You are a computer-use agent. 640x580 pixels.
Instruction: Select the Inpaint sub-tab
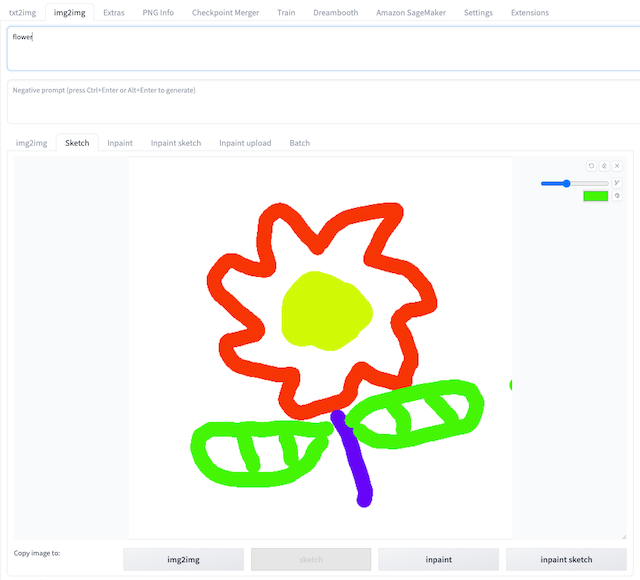point(120,143)
